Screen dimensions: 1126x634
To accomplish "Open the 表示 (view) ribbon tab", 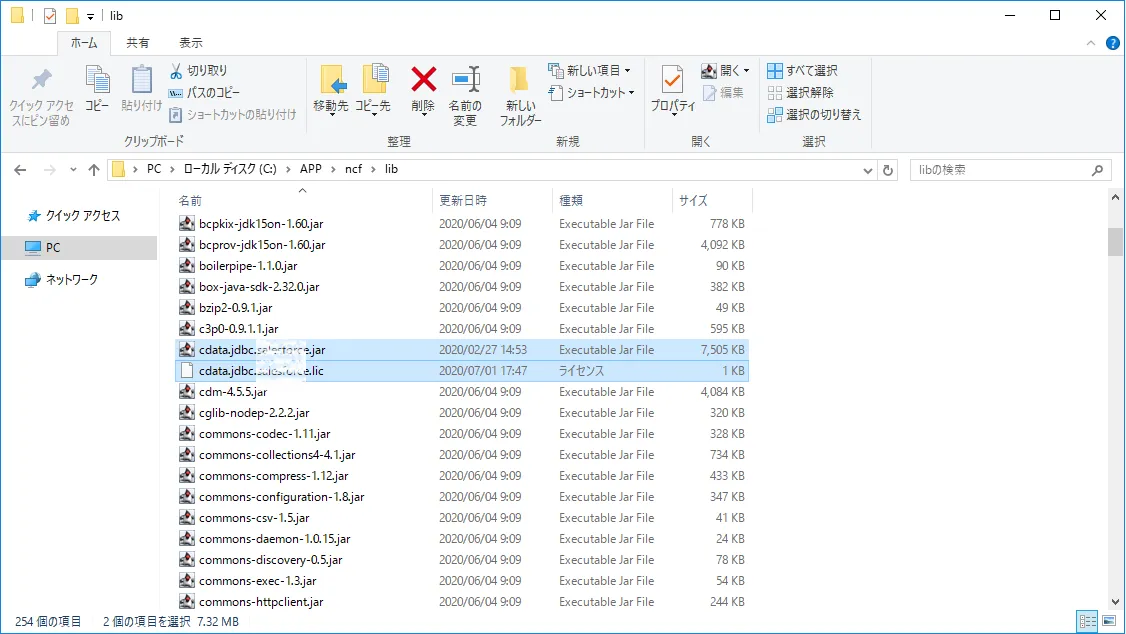I will click(x=190, y=43).
